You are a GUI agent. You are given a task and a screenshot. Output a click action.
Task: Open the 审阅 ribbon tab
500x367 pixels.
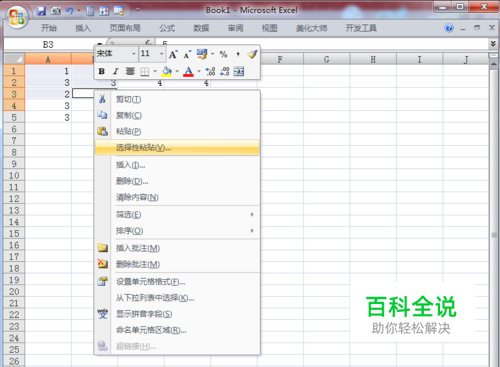[235, 28]
